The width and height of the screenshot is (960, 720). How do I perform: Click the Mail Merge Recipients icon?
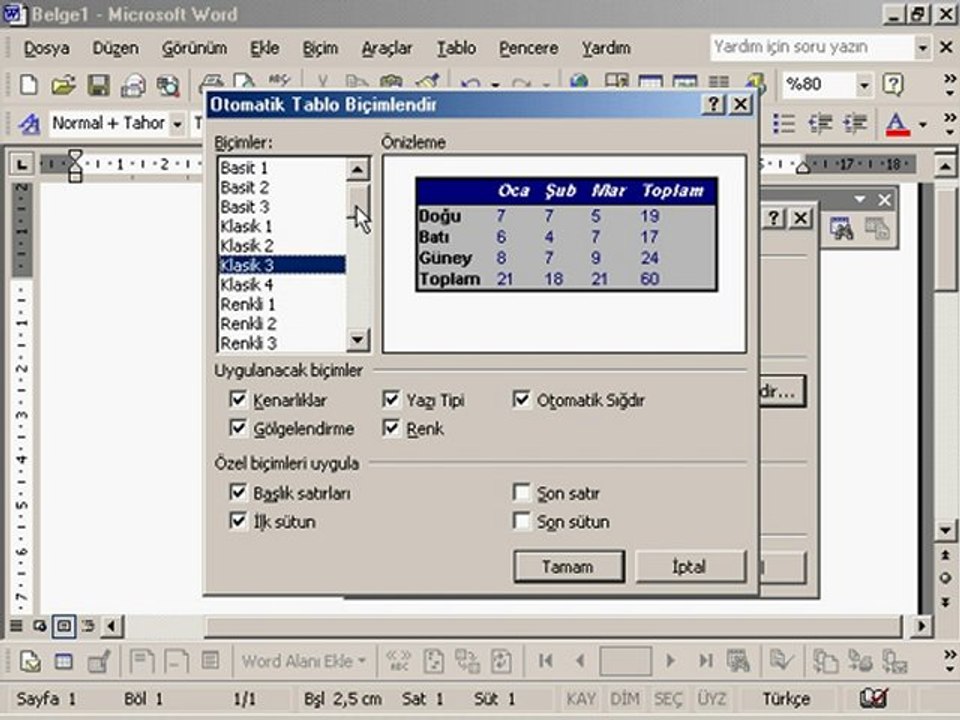point(99,661)
